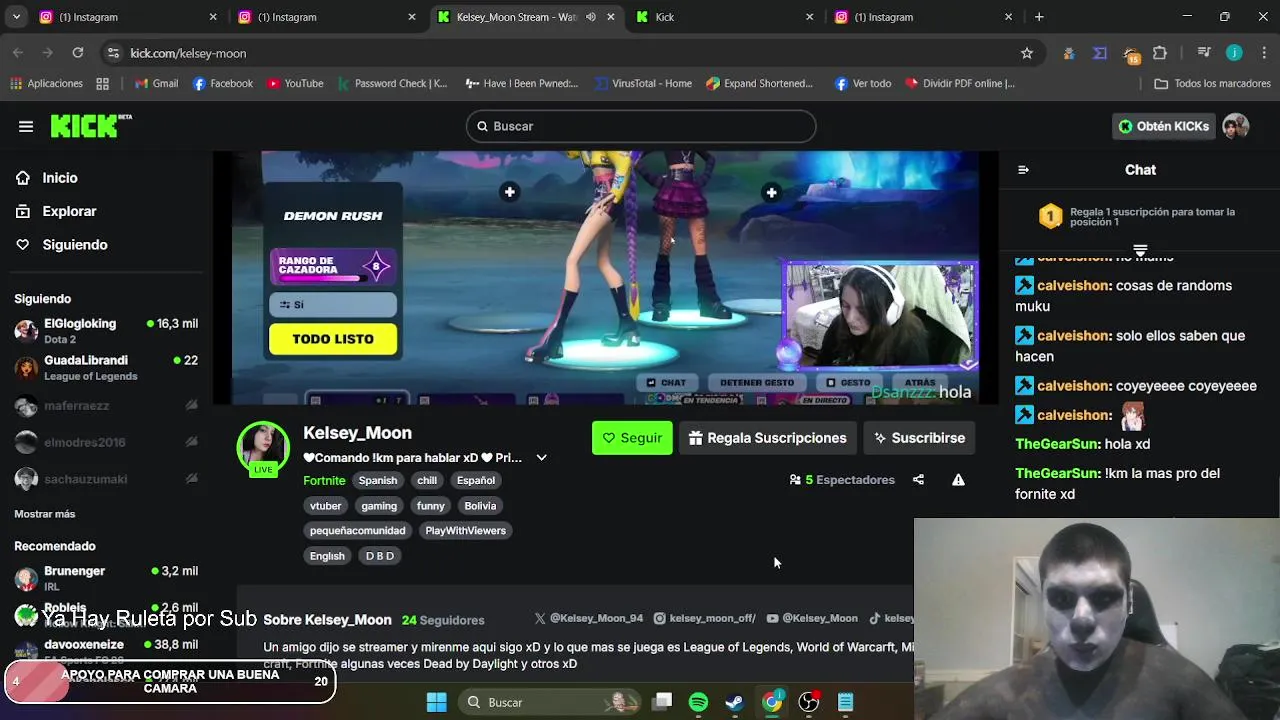The width and height of the screenshot is (1280, 720).
Task: Select the gaming tag
Action: (x=379, y=506)
